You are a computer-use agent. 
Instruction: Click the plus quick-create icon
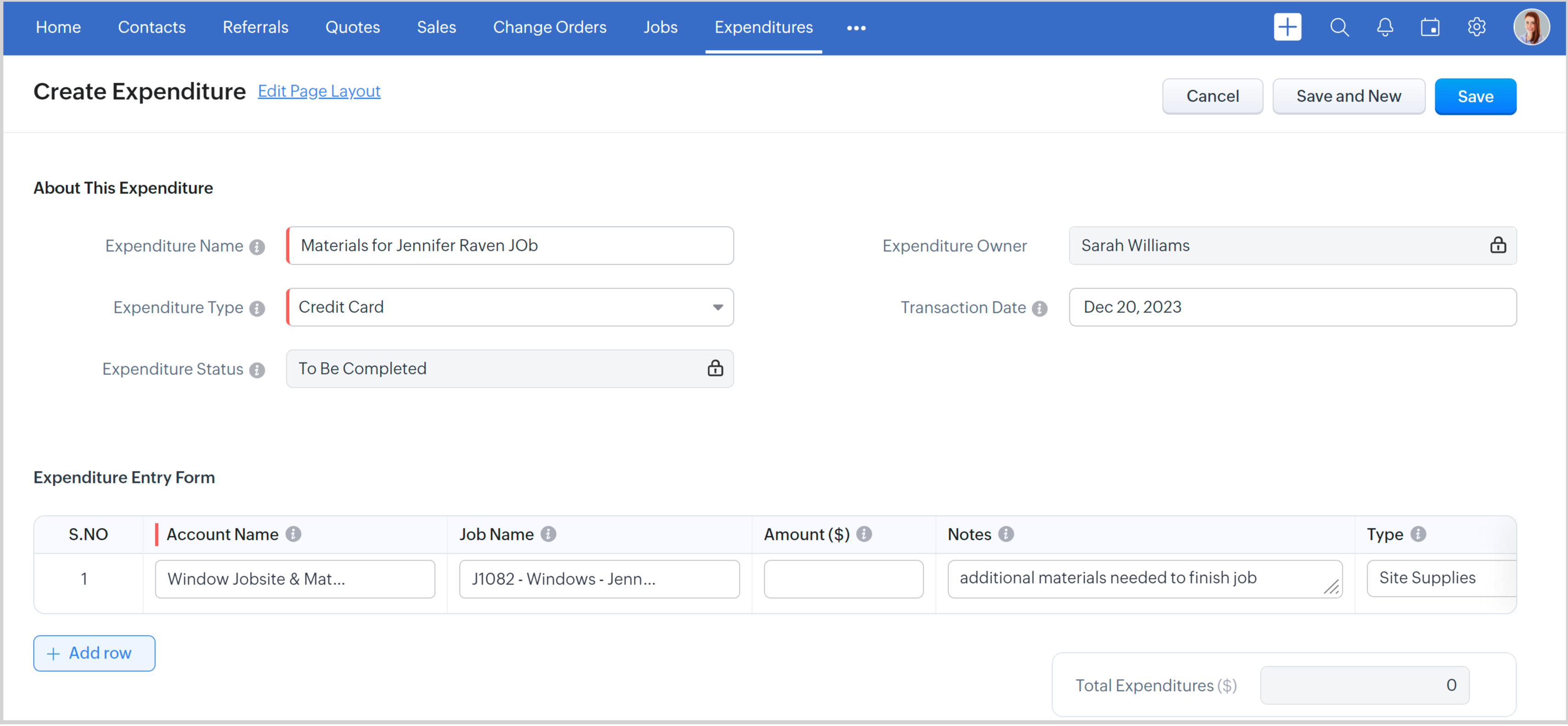click(1287, 28)
